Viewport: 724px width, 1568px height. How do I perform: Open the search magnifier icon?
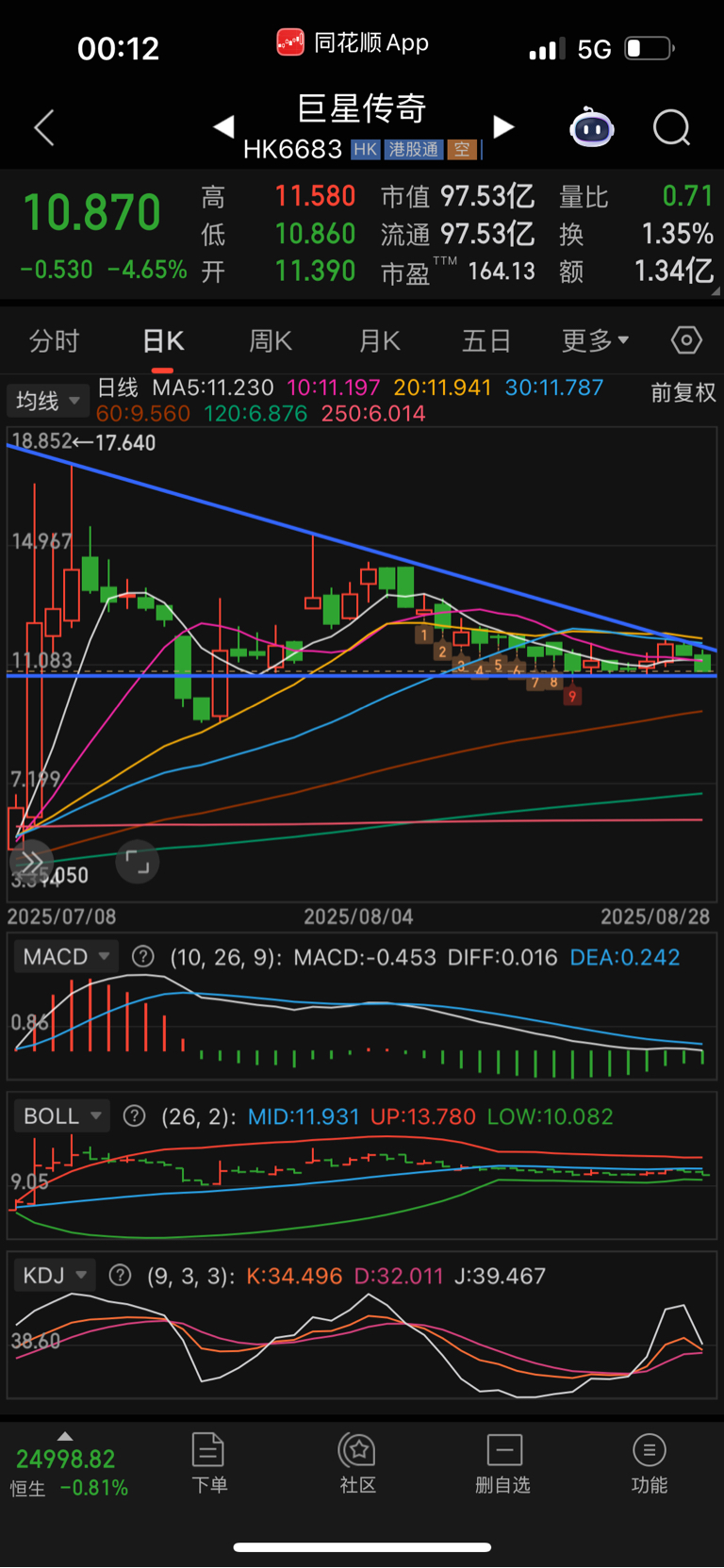pyautogui.click(x=672, y=127)
